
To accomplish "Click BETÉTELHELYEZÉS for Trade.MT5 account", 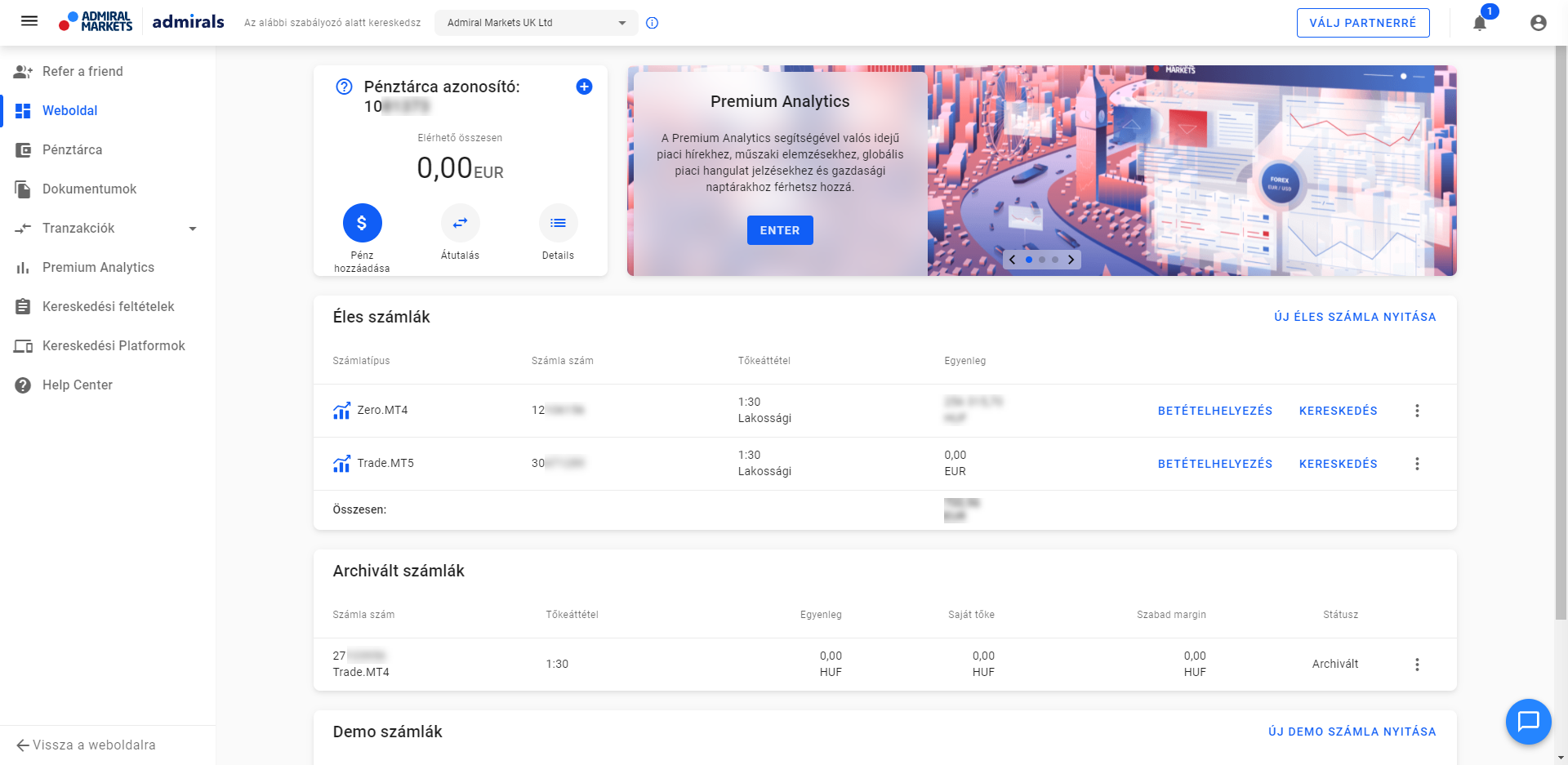I will (1215, 464).
